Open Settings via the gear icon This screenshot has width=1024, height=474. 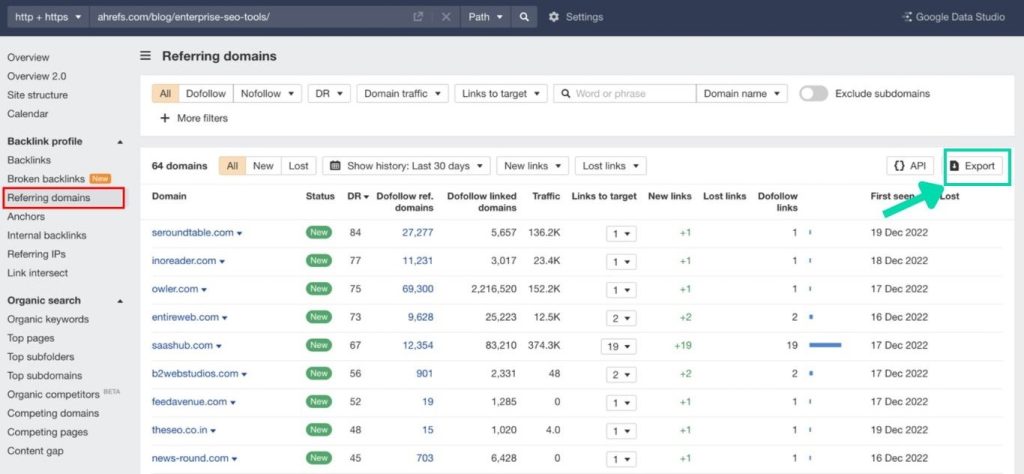pyautogui.click(x=554, y=17)
